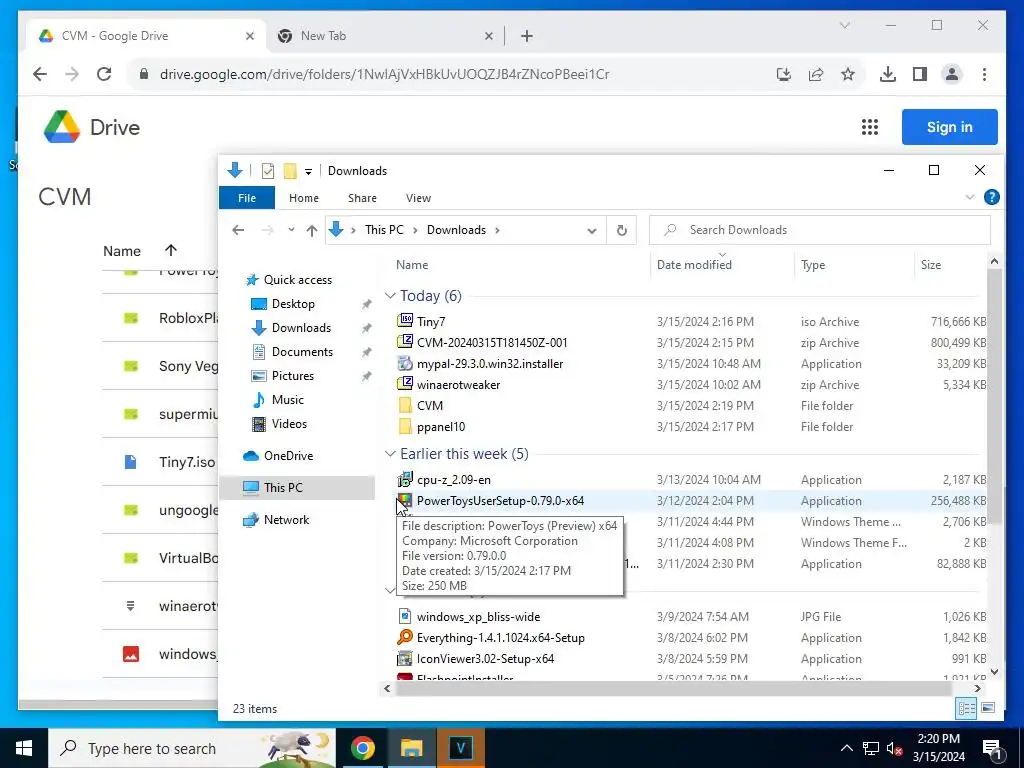
Task: Select Desktop in Quick access
Action: (x=293, y=304)
